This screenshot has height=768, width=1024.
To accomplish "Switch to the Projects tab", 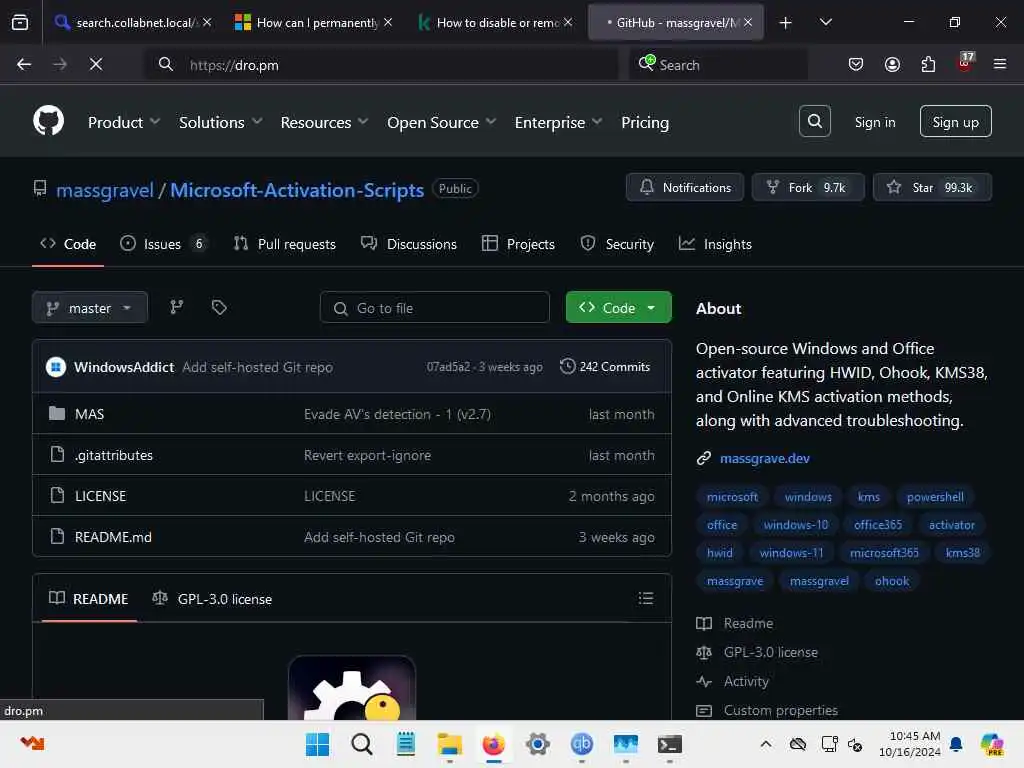I will [519, 244].
